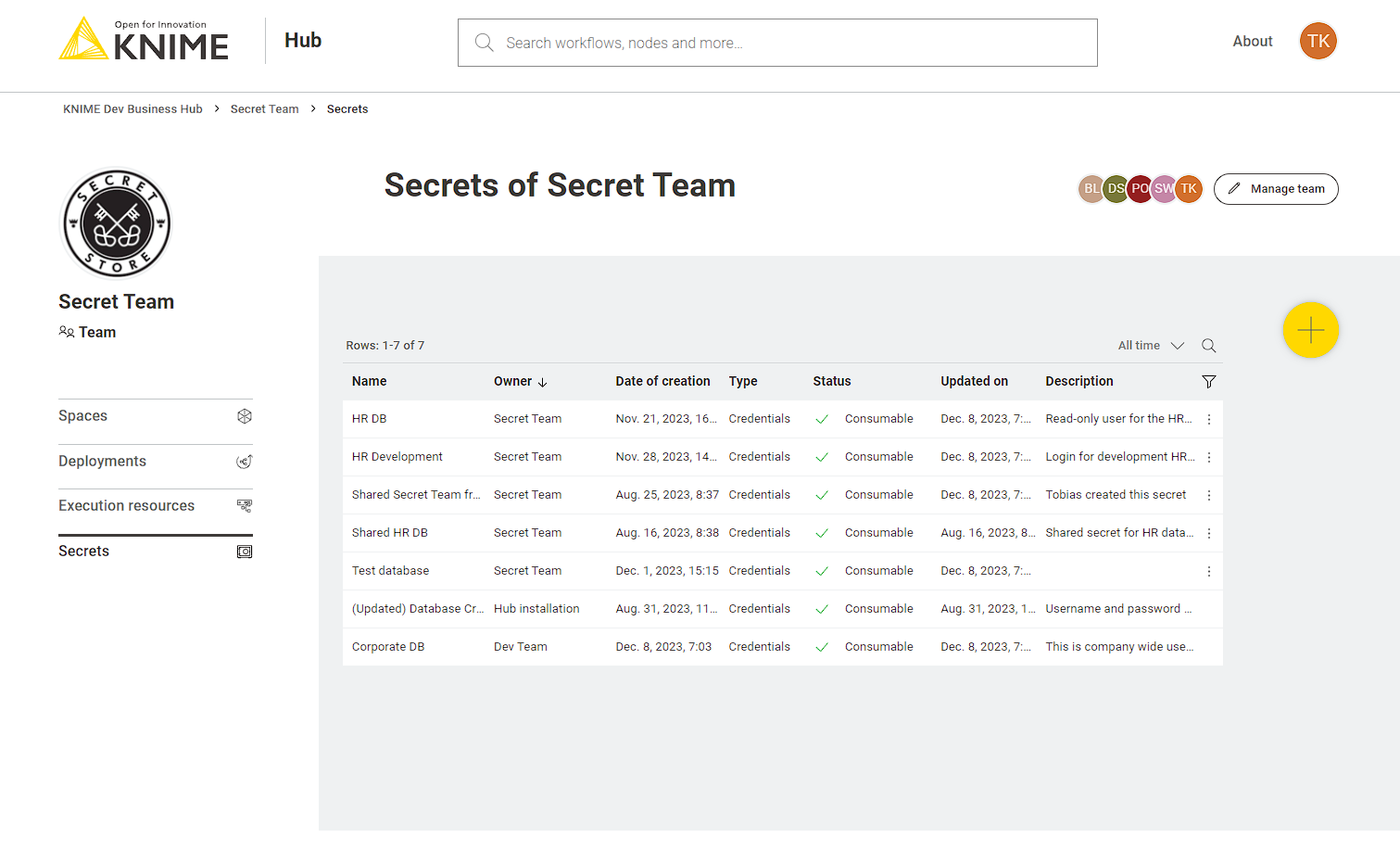The image size is (1400, 850).
Task: Sort by the Type column header
Action: tap(743, 381)
